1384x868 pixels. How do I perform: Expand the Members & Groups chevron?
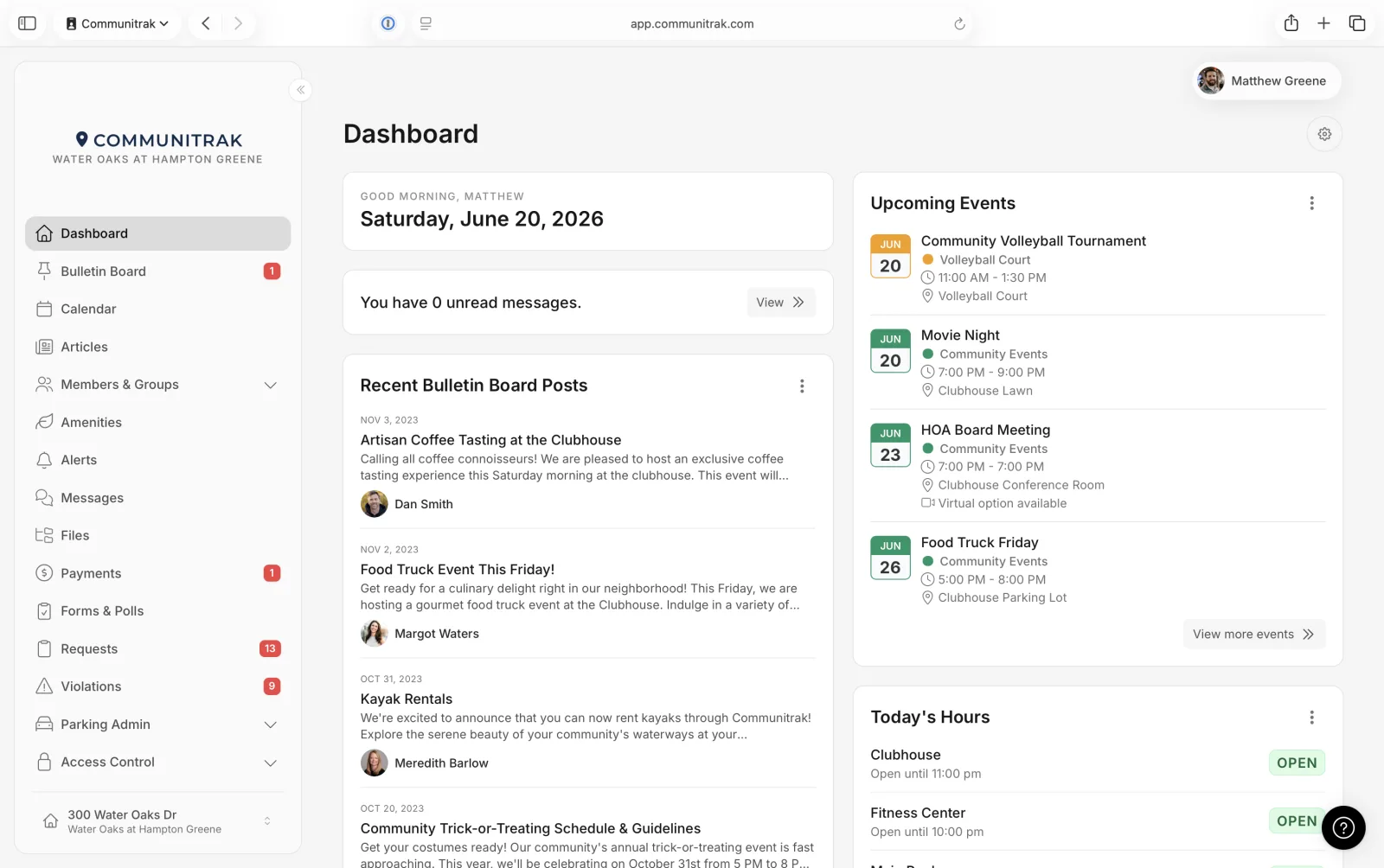270,385
